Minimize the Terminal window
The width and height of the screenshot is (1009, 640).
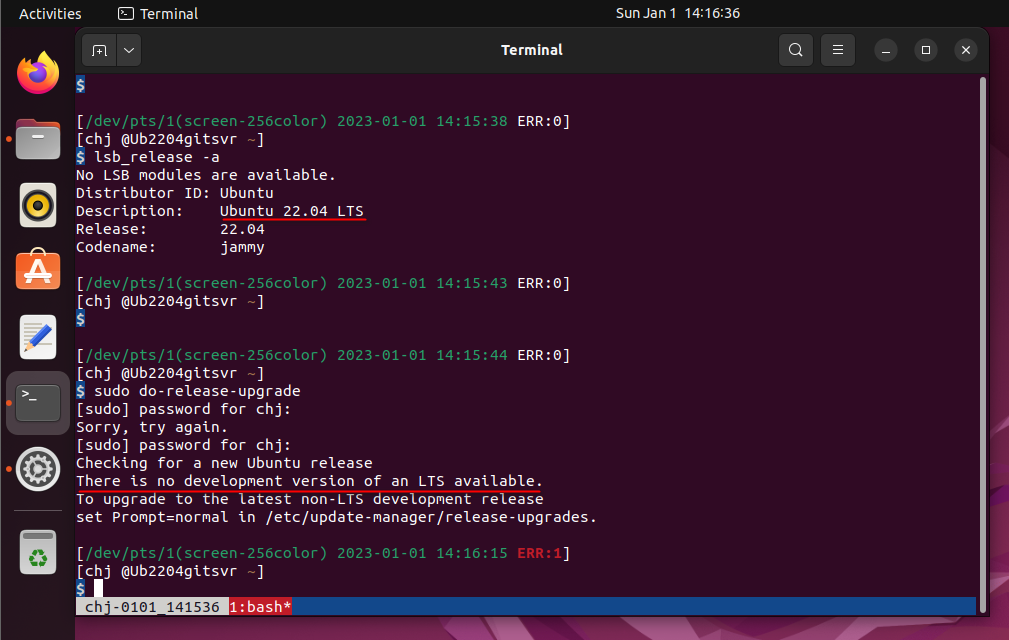pyautogui.click(x=887, y=50)
